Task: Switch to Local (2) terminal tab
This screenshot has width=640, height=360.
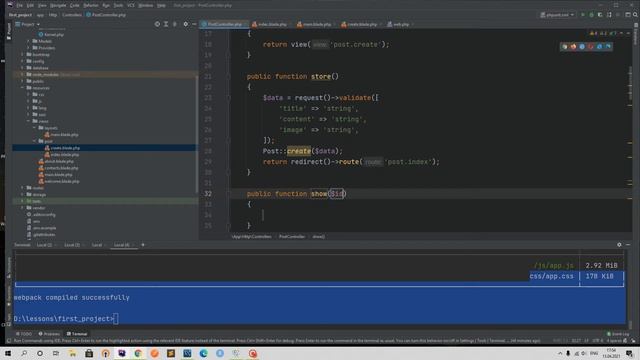Action: click(x=44, y=245)
